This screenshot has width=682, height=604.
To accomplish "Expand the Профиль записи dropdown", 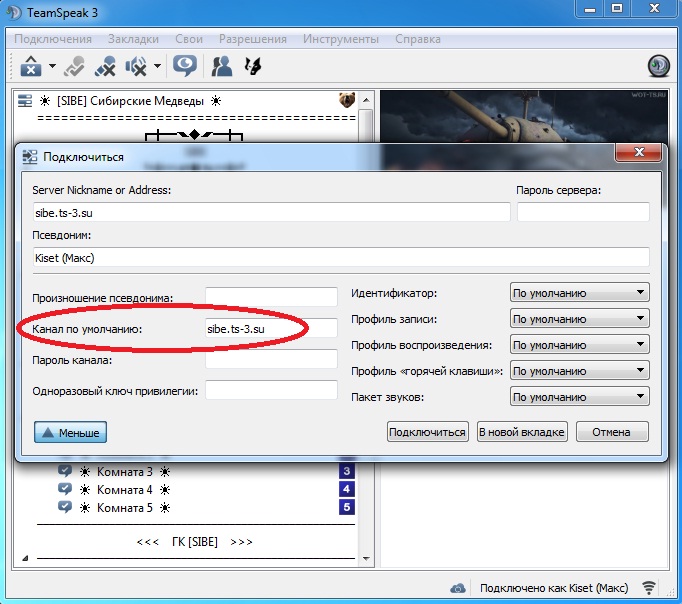I will tap(579, 319).
